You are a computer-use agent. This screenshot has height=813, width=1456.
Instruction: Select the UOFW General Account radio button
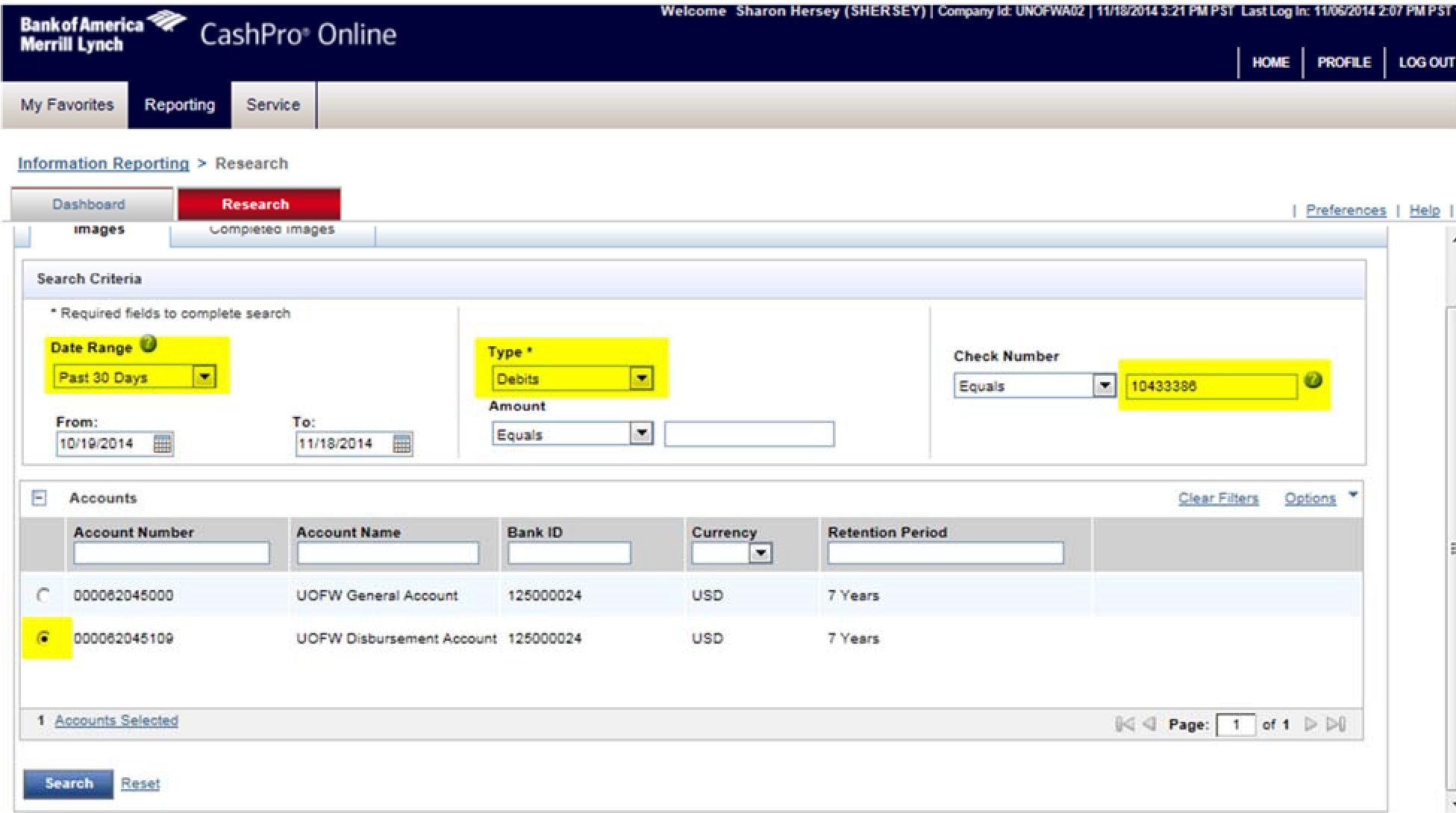pos(48,595)
